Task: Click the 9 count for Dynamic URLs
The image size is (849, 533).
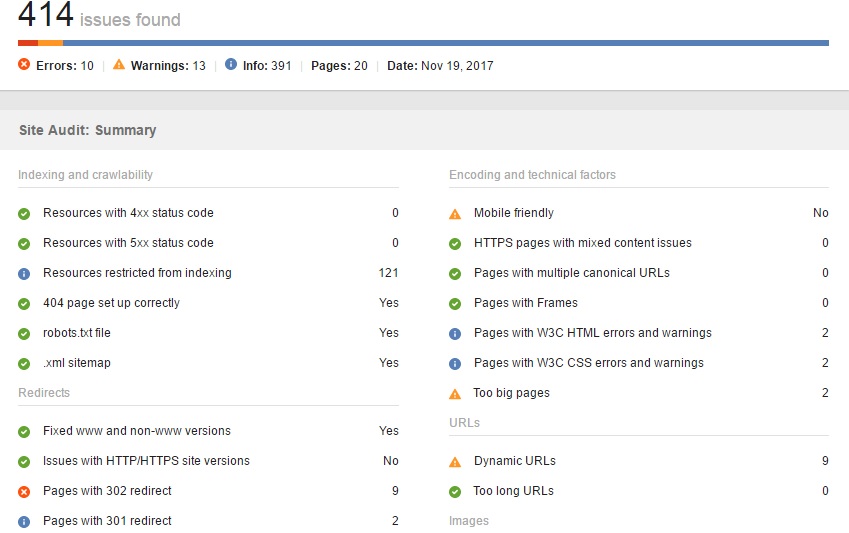Action: tap(825, 460)
